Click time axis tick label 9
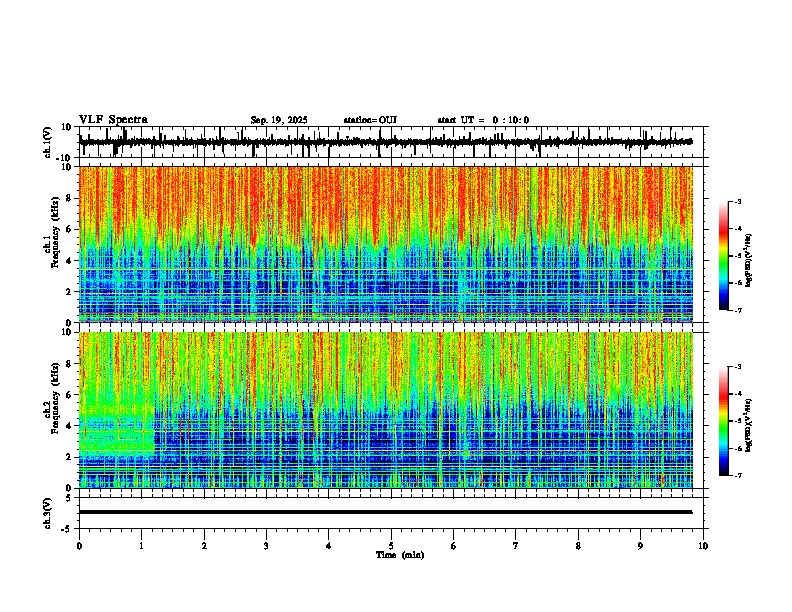This screenshot has width=792, height=612. 640,546
